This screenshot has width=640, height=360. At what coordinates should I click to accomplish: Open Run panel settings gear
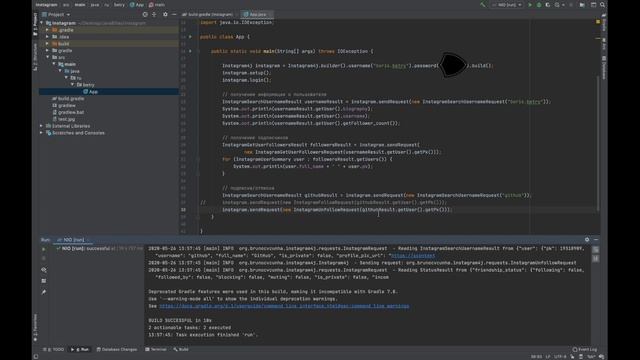pos(587,240)
